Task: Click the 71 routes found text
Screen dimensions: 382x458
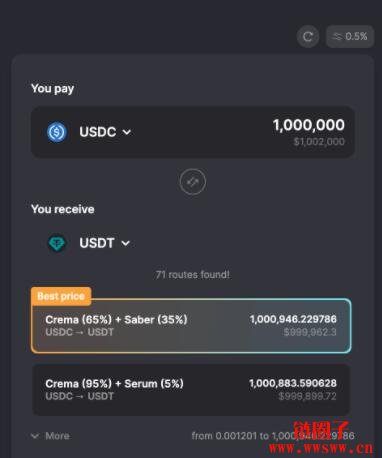Action: pos(193,275)
